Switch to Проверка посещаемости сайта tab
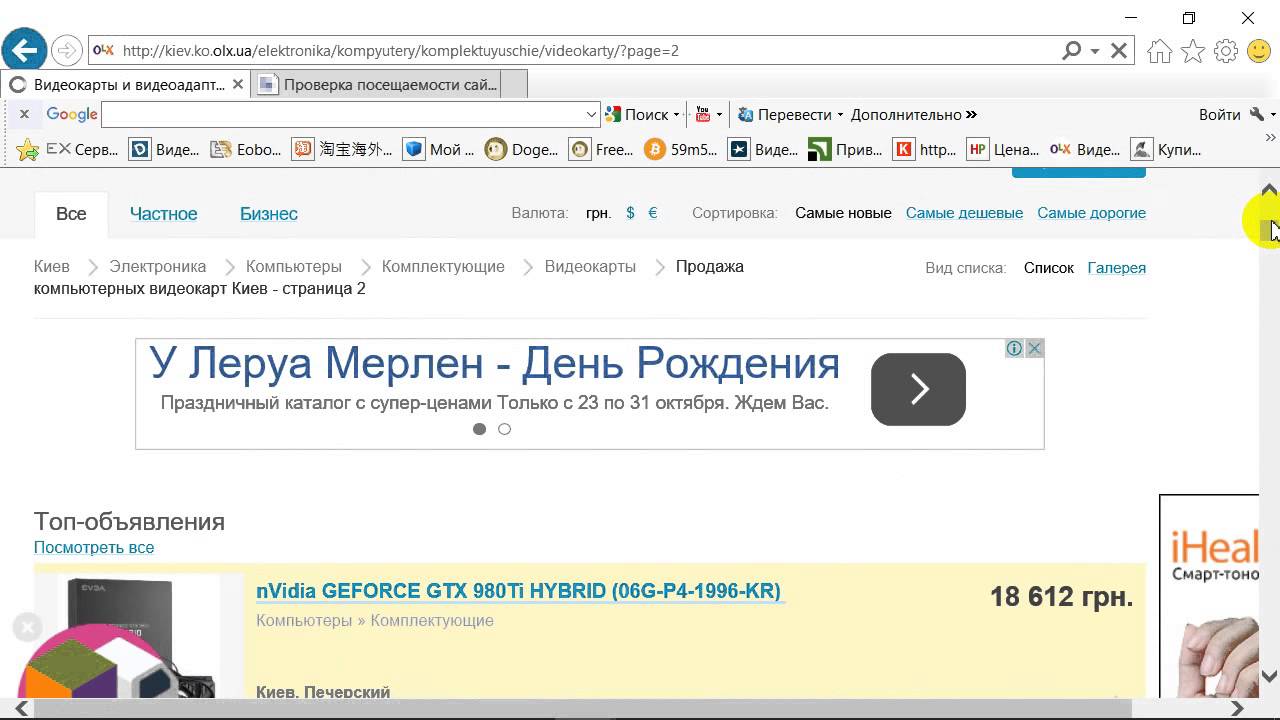This screenshot has width=1280, height=720. point(376,85)
